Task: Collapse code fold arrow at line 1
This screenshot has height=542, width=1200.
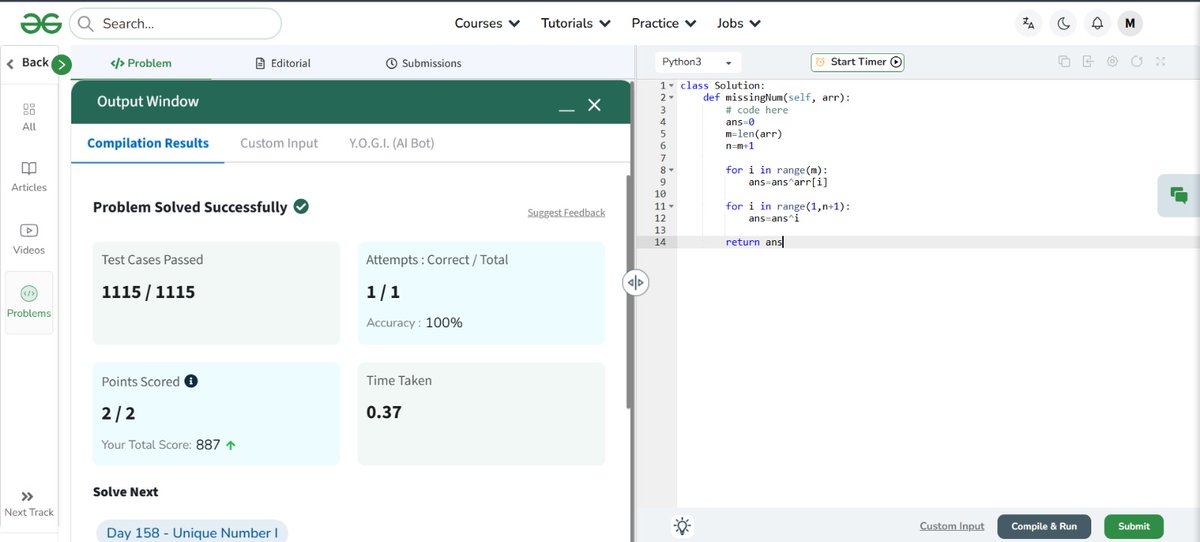Action: tap(671, 86)
